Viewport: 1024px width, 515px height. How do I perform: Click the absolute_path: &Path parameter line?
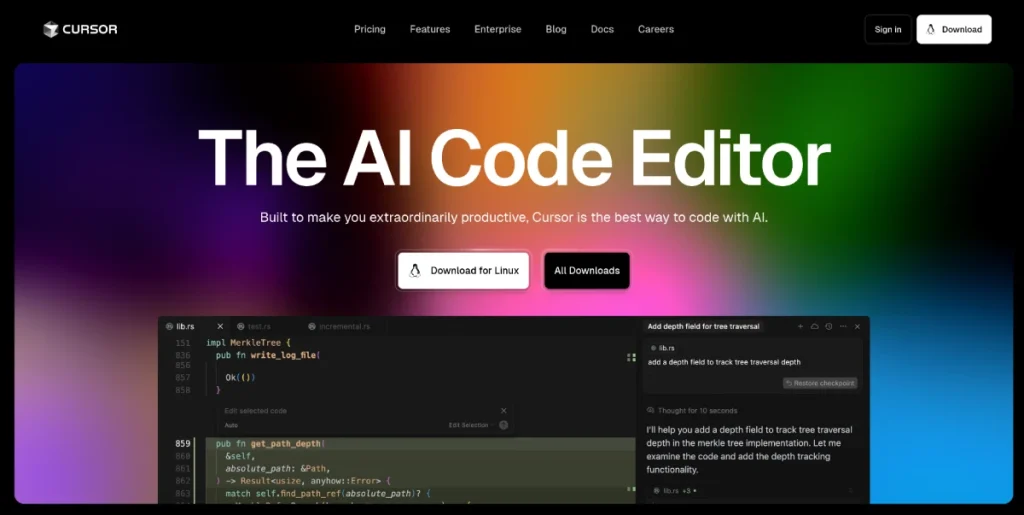click(x=278, y=469)
